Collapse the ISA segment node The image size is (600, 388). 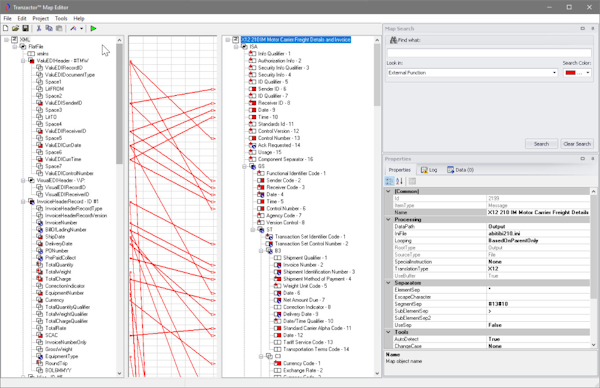pyautogui.click(x=236, y=47)
